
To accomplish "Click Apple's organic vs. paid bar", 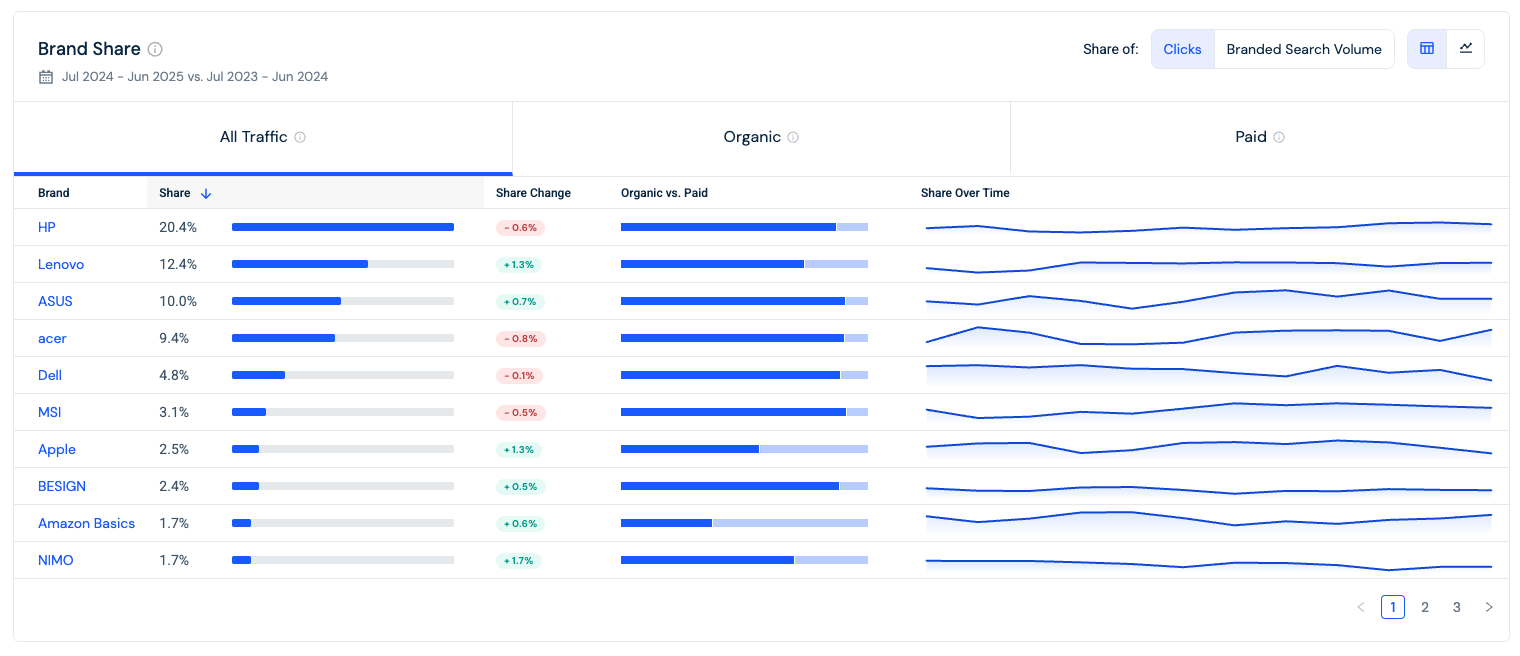I will (x=744, y=449).
